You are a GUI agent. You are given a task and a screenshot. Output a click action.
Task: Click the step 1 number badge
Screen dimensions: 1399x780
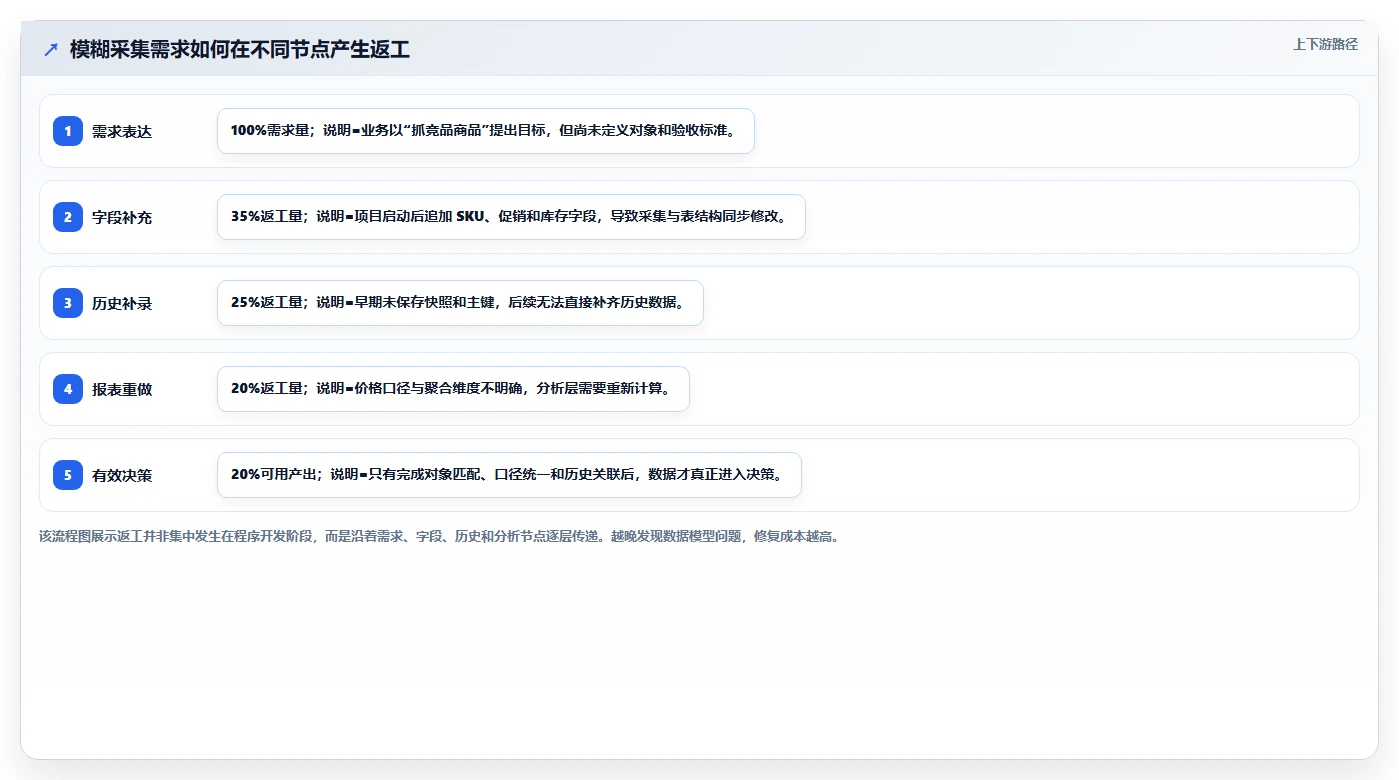pos(68,131)
